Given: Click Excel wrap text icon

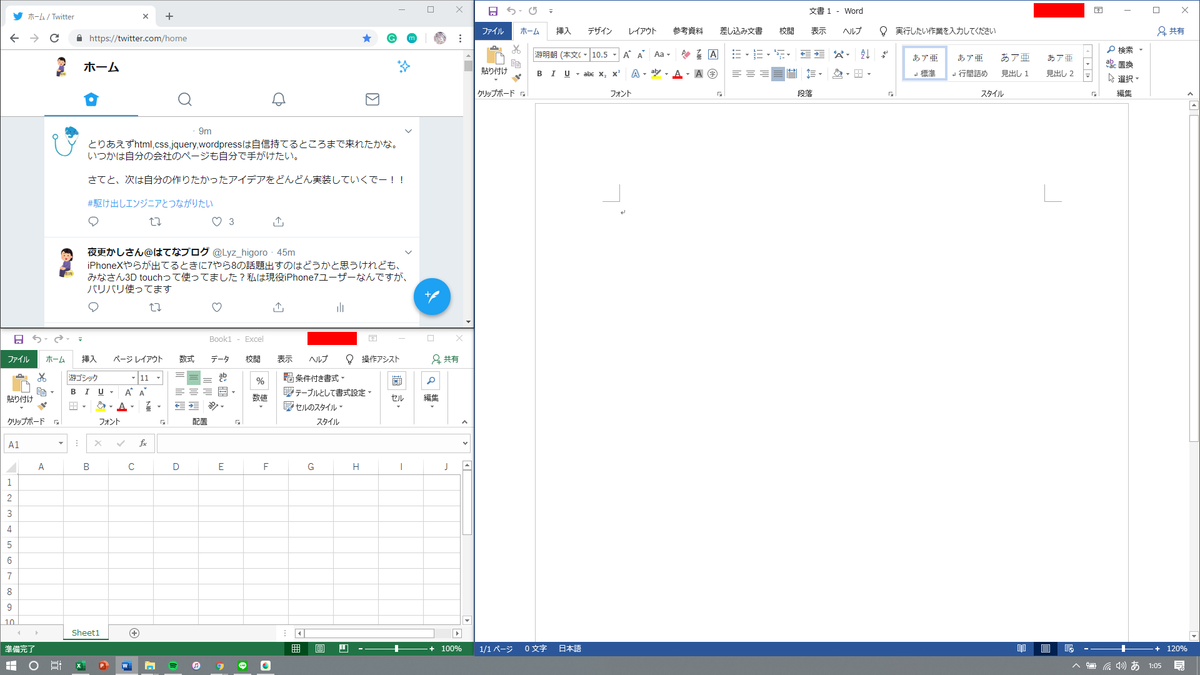Looking at the screenshot, I should [222, 377].
